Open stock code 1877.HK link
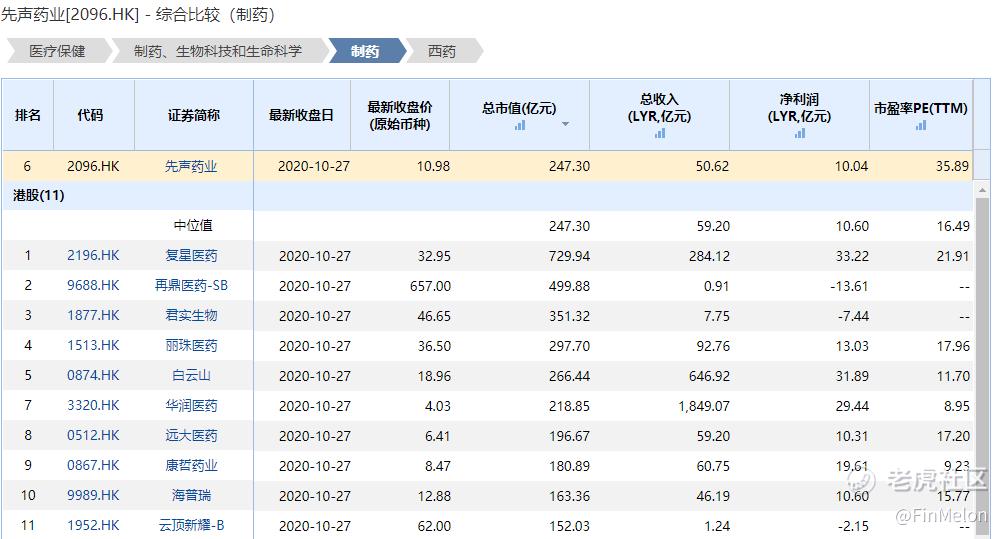1008x539 pixels. pos(93,315)
